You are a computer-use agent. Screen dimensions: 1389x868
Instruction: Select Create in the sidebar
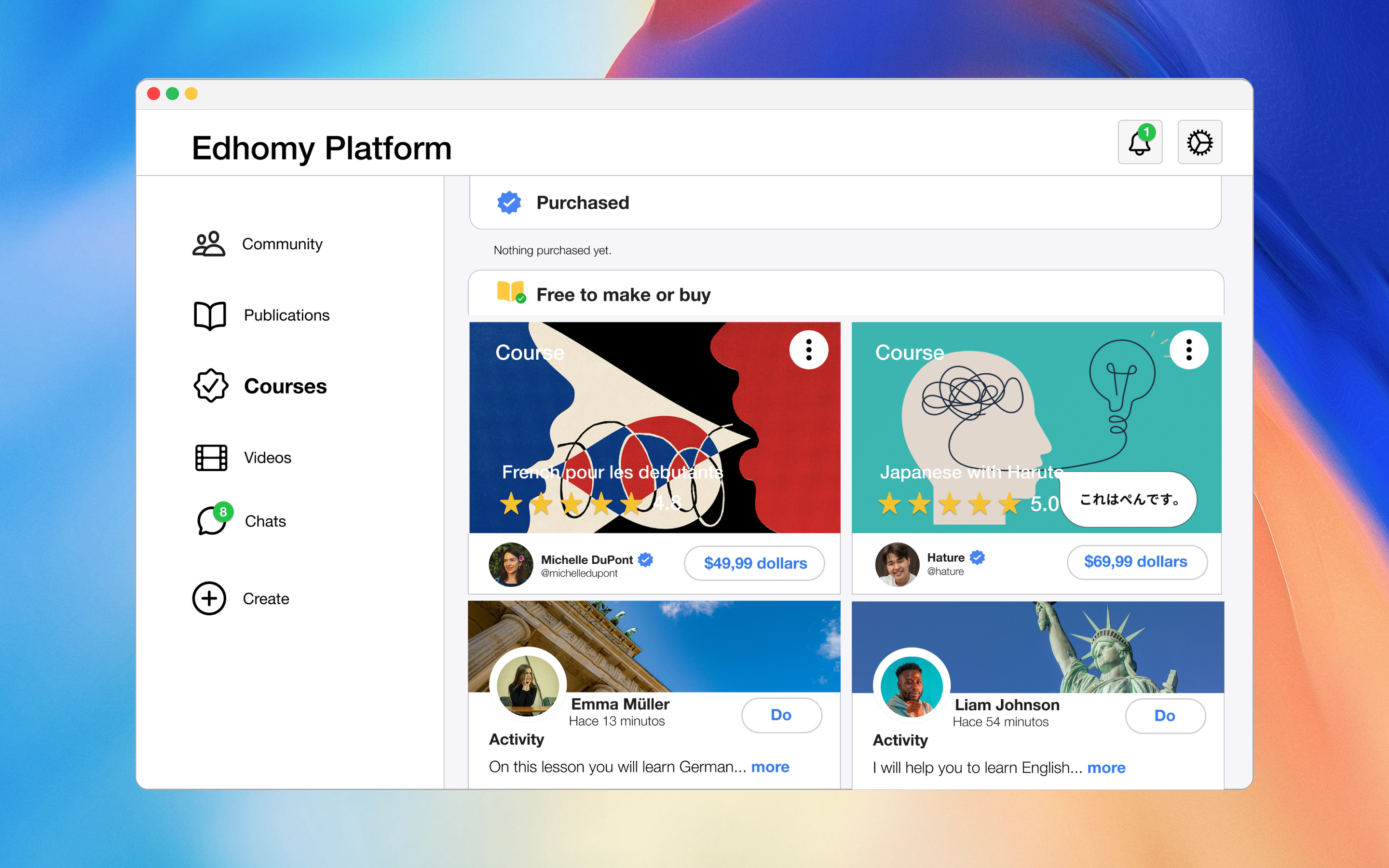tap(241, 598)
